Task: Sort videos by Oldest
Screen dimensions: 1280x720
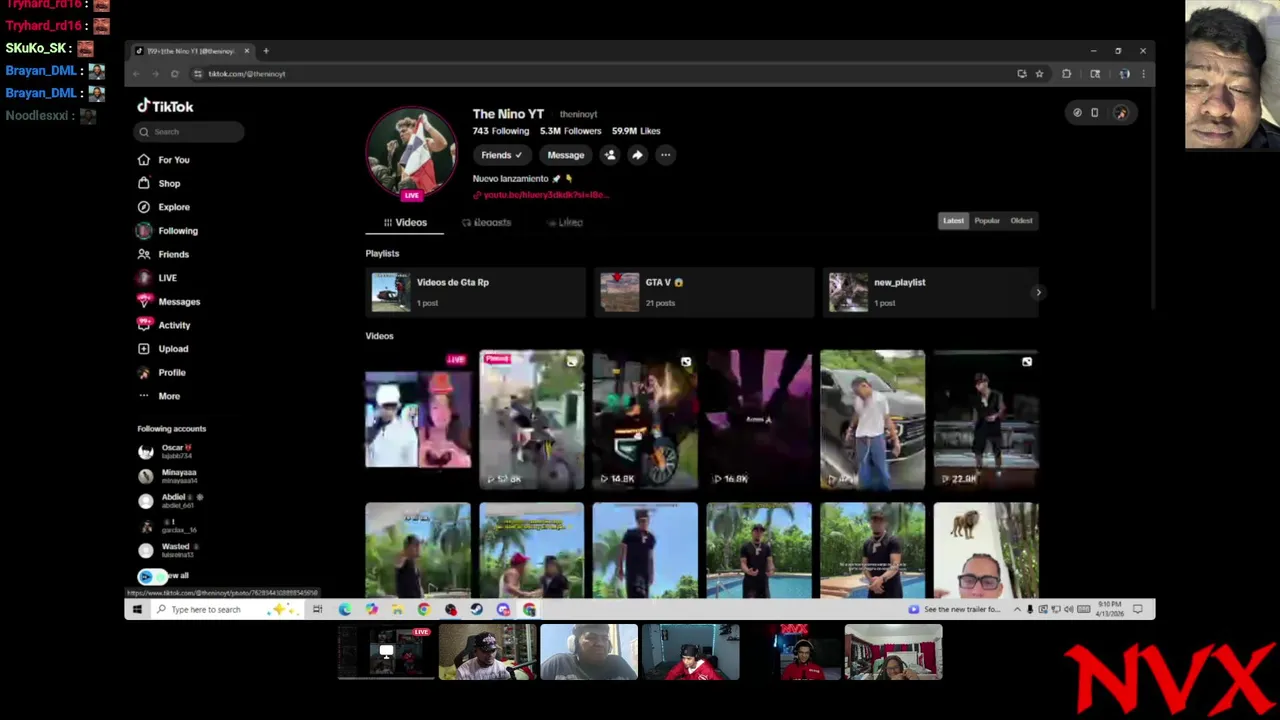Action: point(1021,221)
